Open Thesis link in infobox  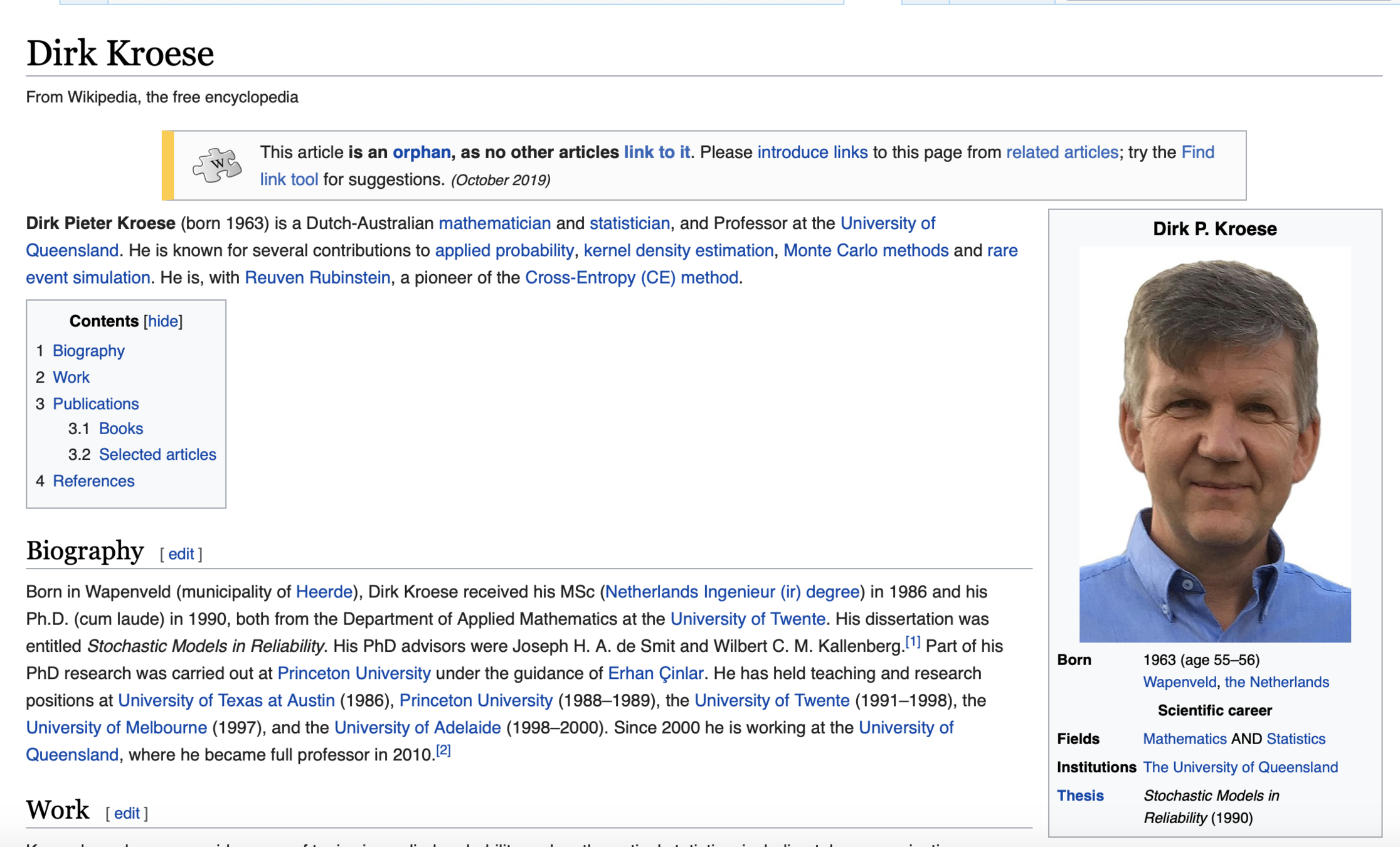click(x=1079, y=796)
